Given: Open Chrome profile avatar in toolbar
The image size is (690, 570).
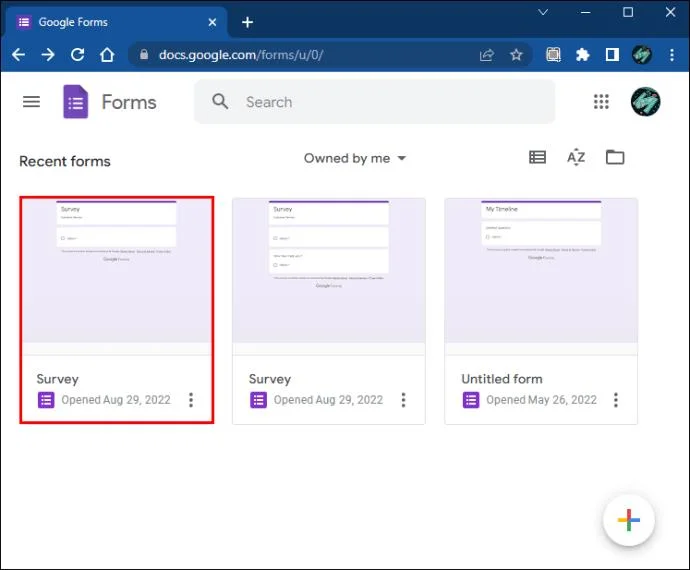Looking at the screenshot, I should coord(642,55).
